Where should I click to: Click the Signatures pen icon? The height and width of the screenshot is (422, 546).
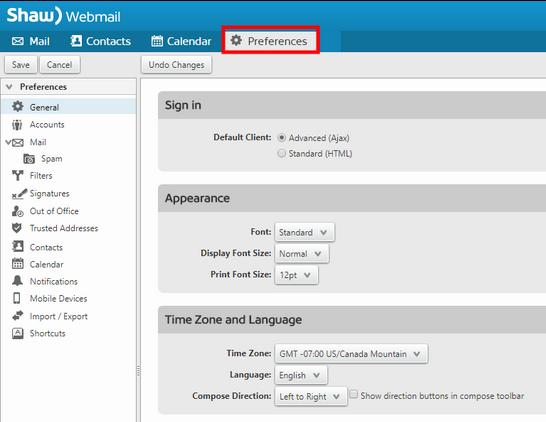click(19, 194)
